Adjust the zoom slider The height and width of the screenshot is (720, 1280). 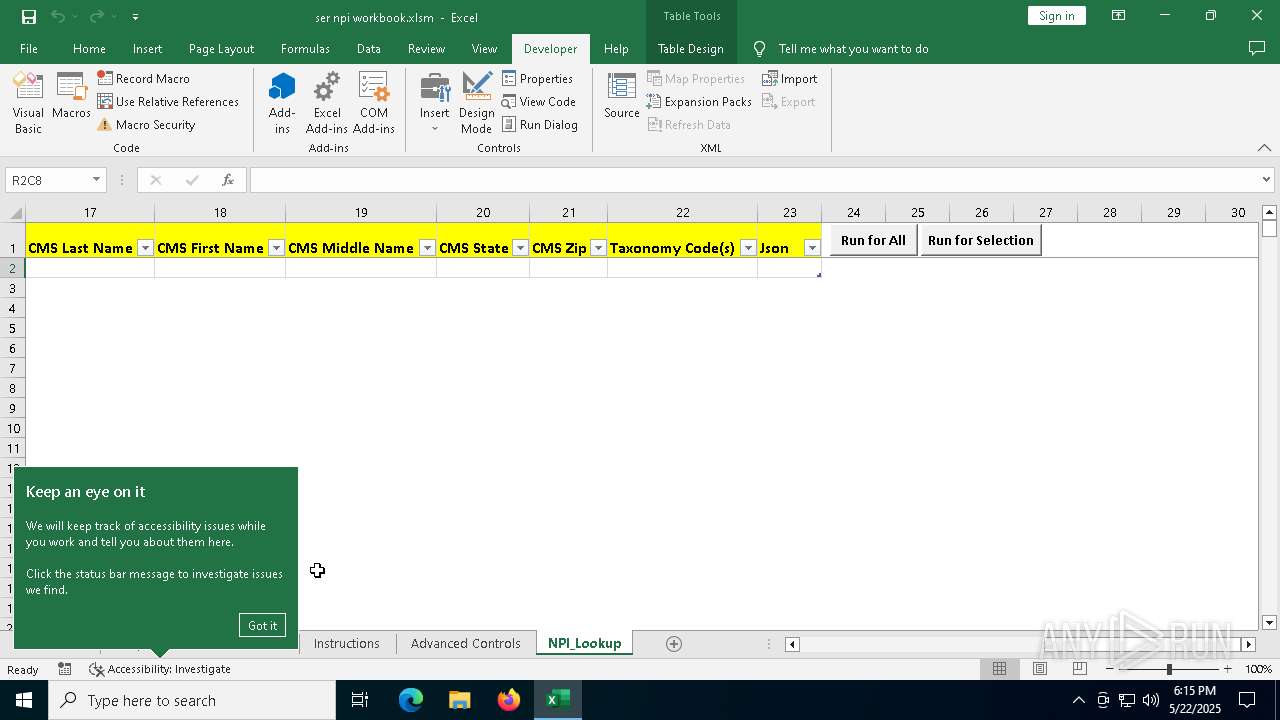click(1168, 669)
